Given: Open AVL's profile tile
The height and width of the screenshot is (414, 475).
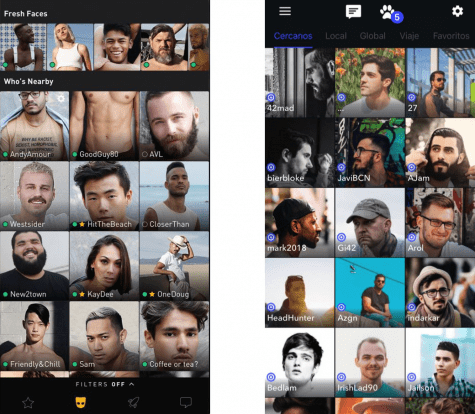Looking at the screenshot, I should [x=174, y=126].
